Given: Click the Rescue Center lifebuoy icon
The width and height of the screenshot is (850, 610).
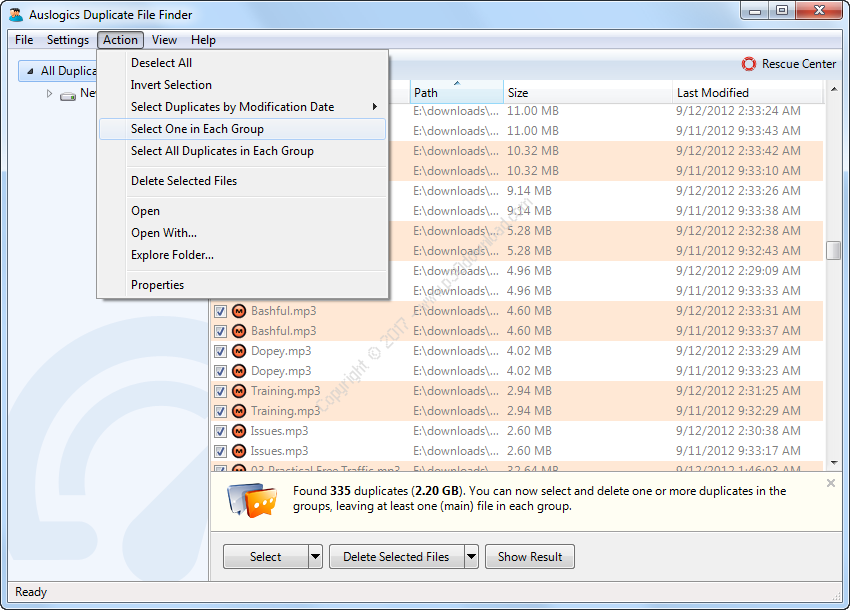Looking at the screenshot, I should [749, 64].
